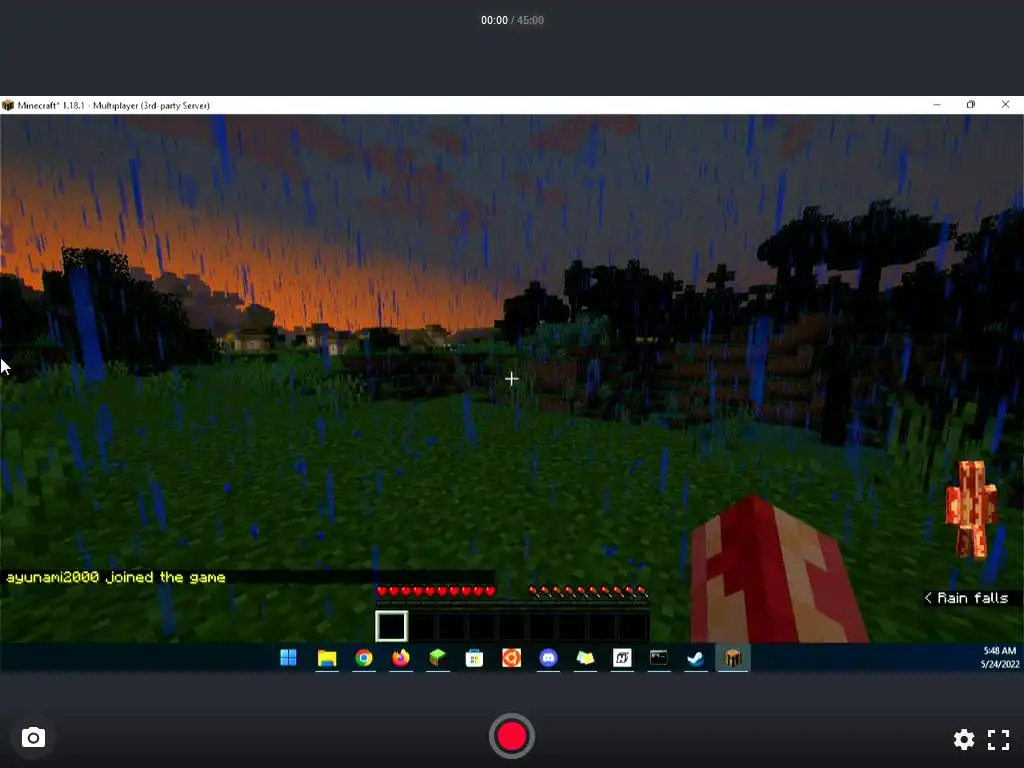Click the red record button
Image resolution: width=1024 pixels, height=768 pixels.
click(511, 736)
